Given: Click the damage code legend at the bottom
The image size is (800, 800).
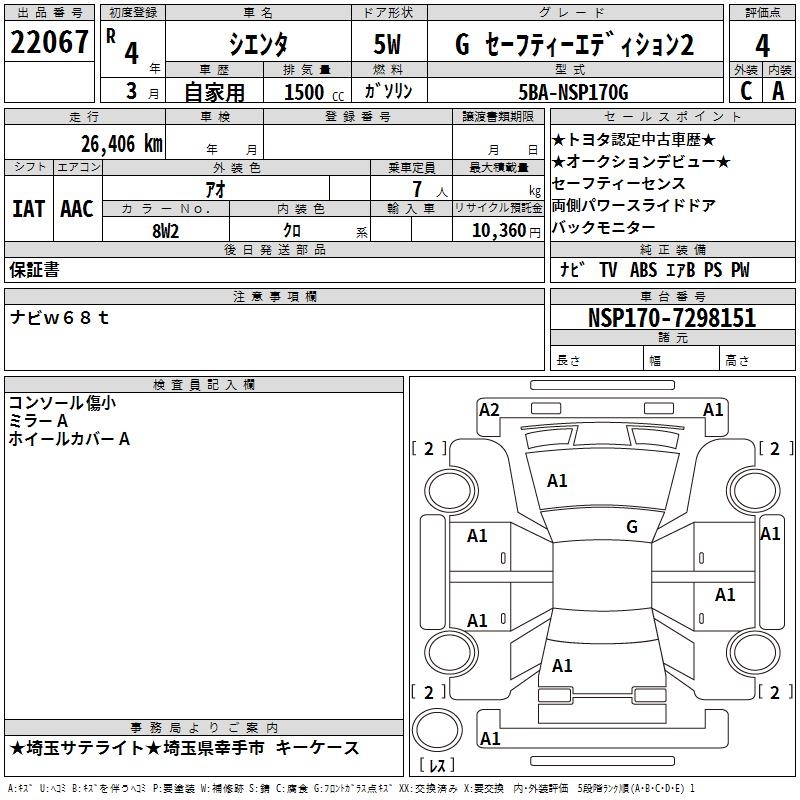Looking at the screenshot, I should tap(351, 788).
